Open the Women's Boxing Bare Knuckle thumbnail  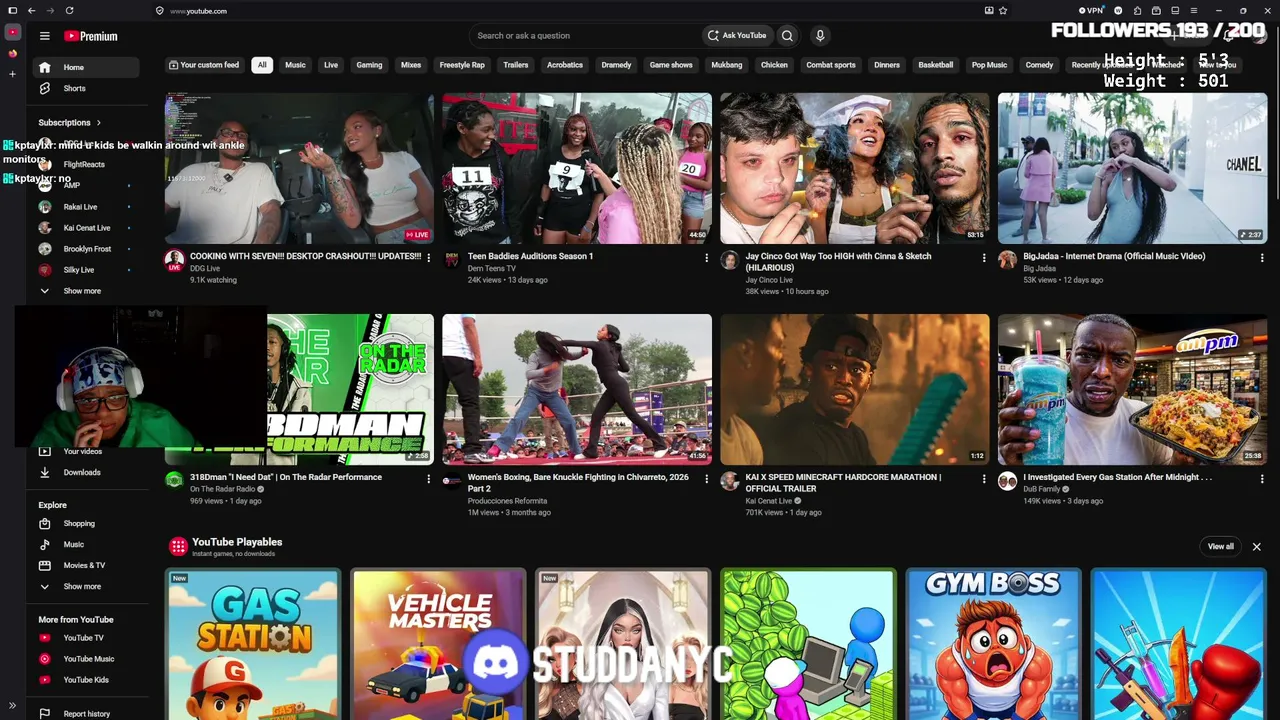[x=577, y=389]
